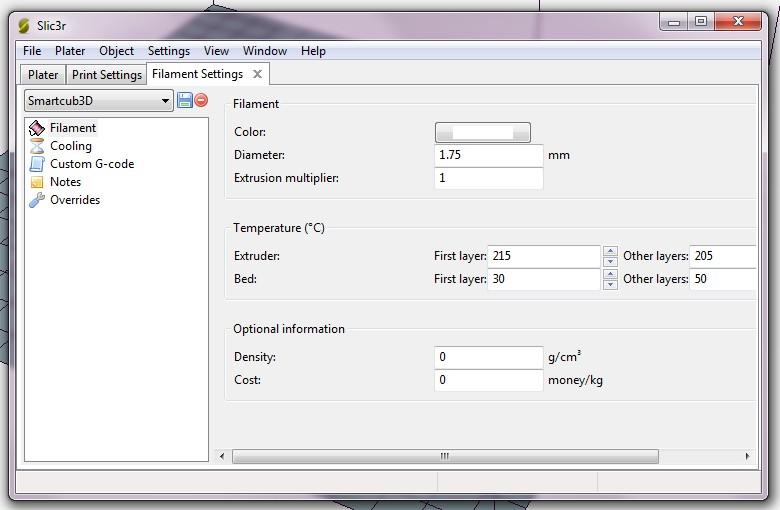Screen dimensions: 780x510
Task: Click the Custom G-code scroll icon
Action: point(37,164)
